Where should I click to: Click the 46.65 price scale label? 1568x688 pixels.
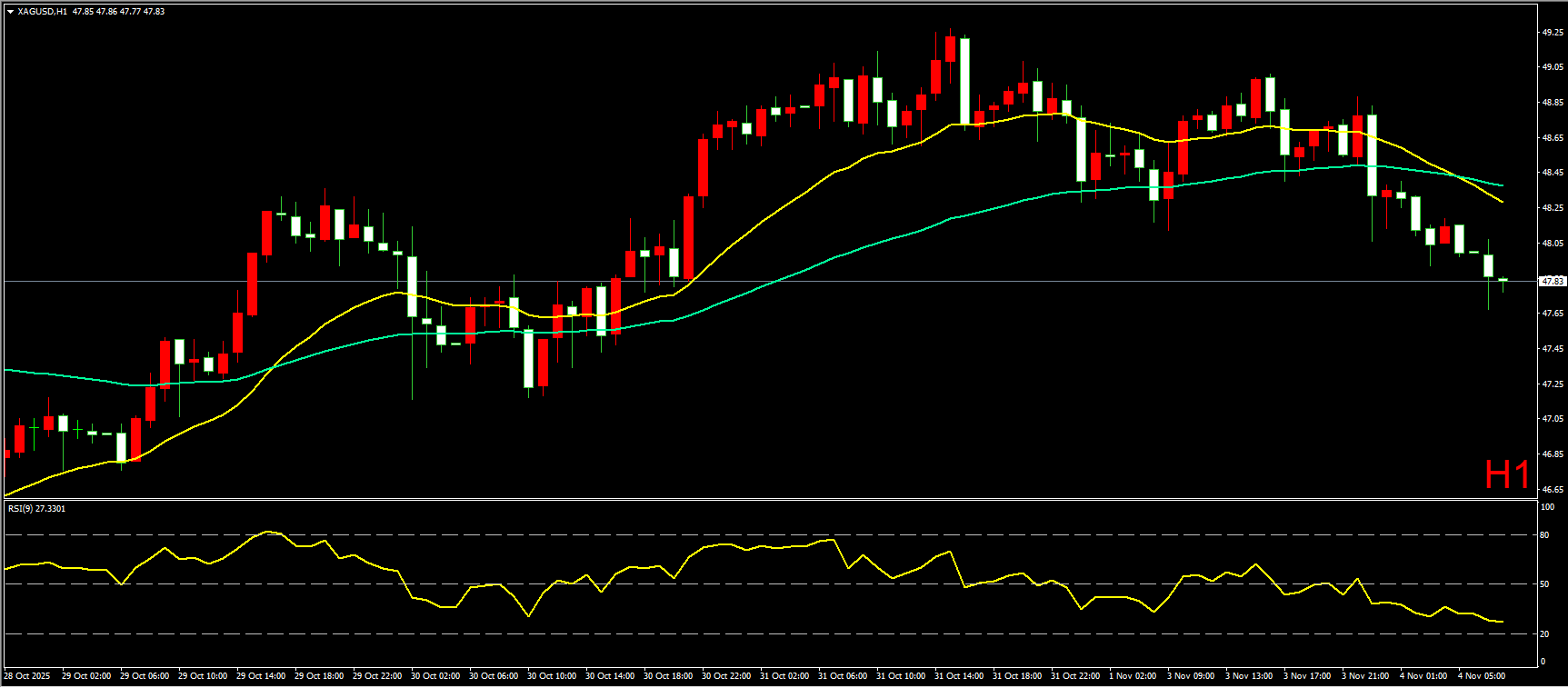click(1553, 490)
